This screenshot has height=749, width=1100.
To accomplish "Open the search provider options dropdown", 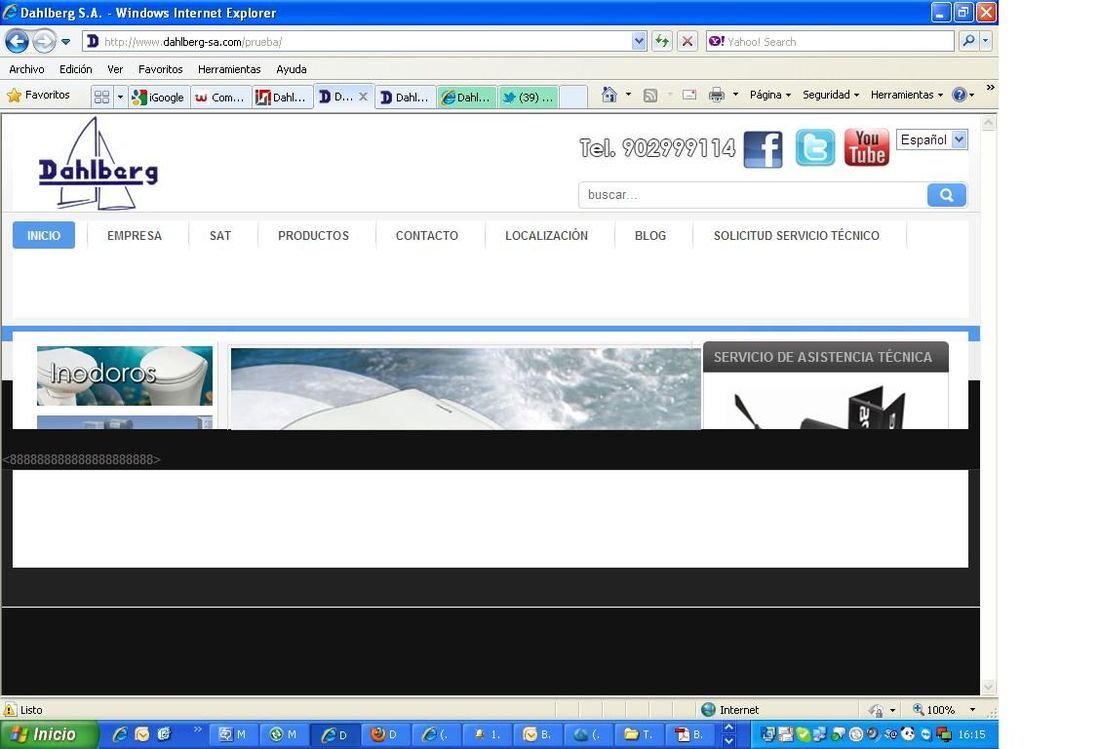I will pyautogui.click(x=986, y=41).
